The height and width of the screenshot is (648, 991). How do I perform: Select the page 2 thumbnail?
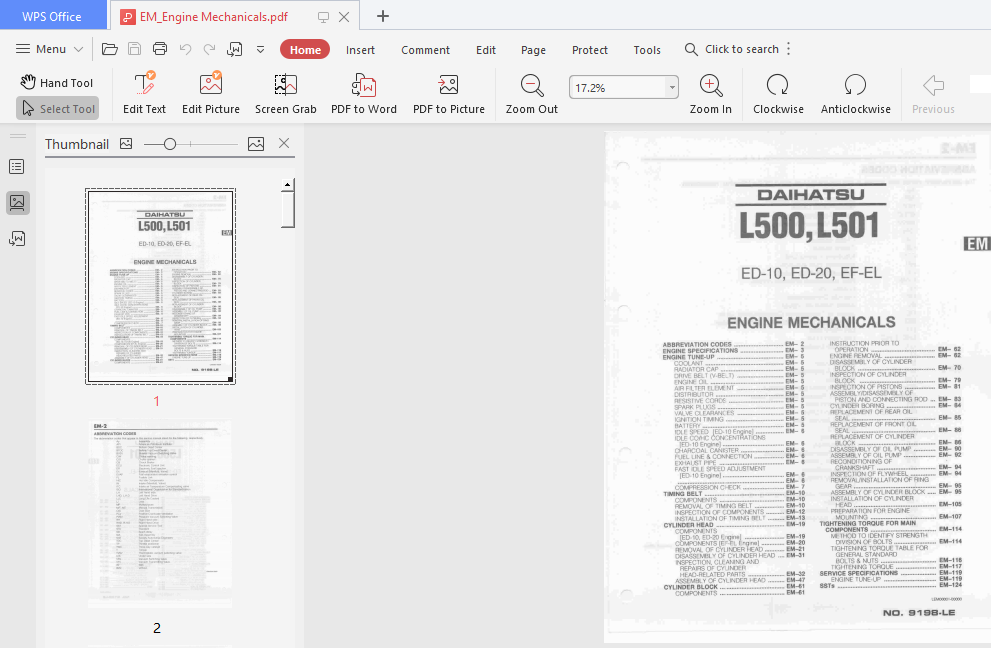pyautogui.click(x=160, y=515)
